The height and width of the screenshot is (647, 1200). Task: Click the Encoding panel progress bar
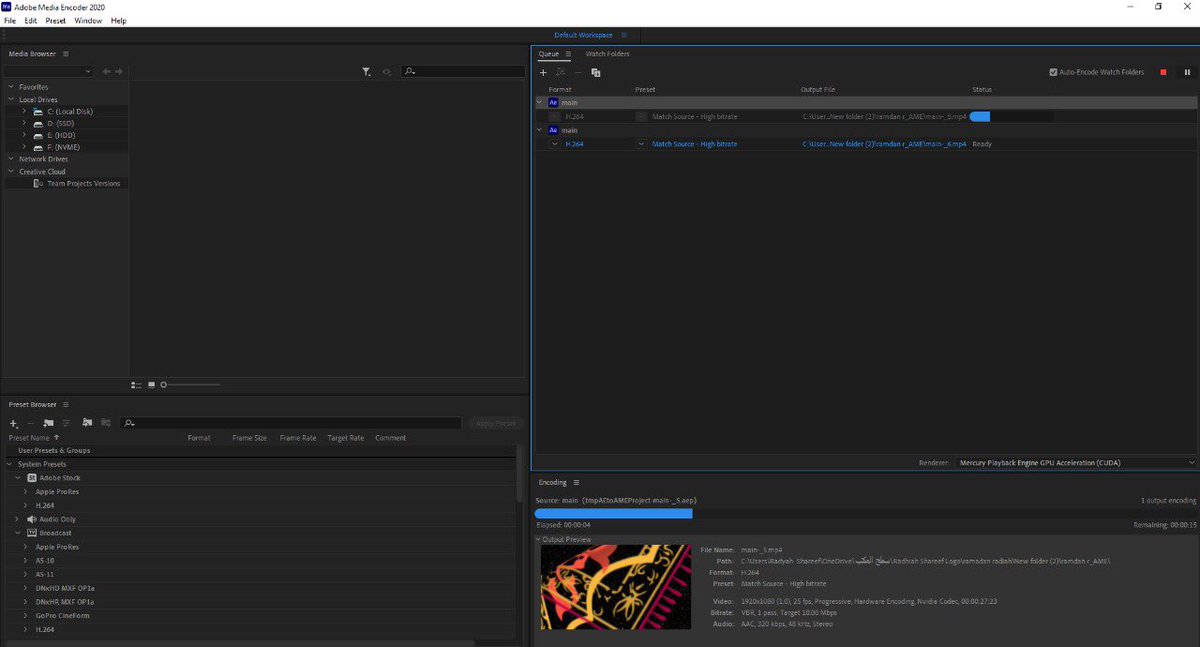click(865, 513)
